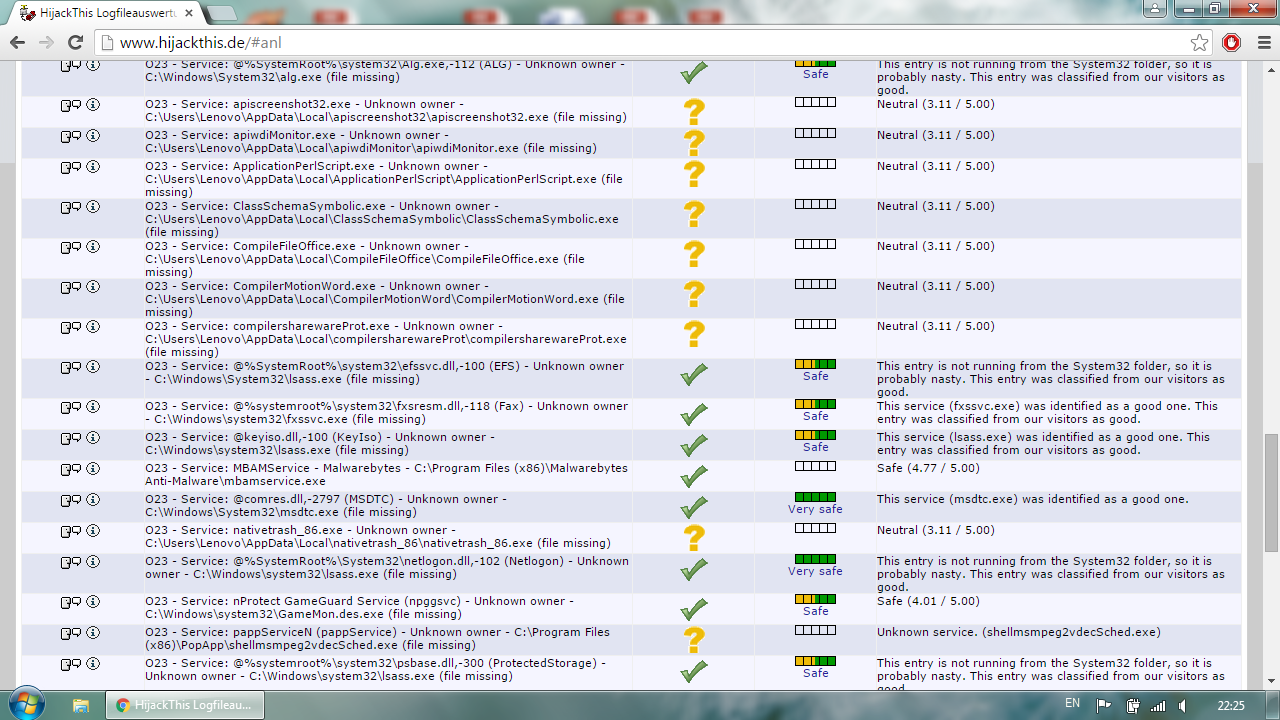1280x720 pixels.
Task: Open the Chrome hamburger menu
Action: (1262, 42)
